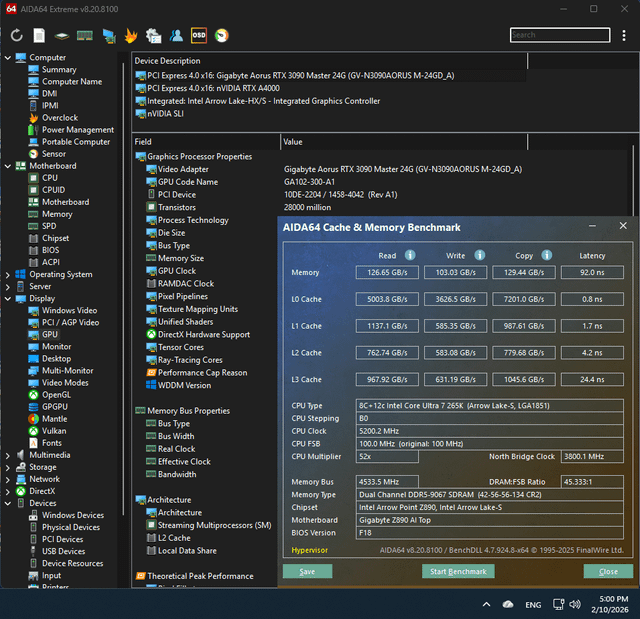Click the Refresh toolbar icon
This screenshot has height=619, width=640.
pos(17,35)
